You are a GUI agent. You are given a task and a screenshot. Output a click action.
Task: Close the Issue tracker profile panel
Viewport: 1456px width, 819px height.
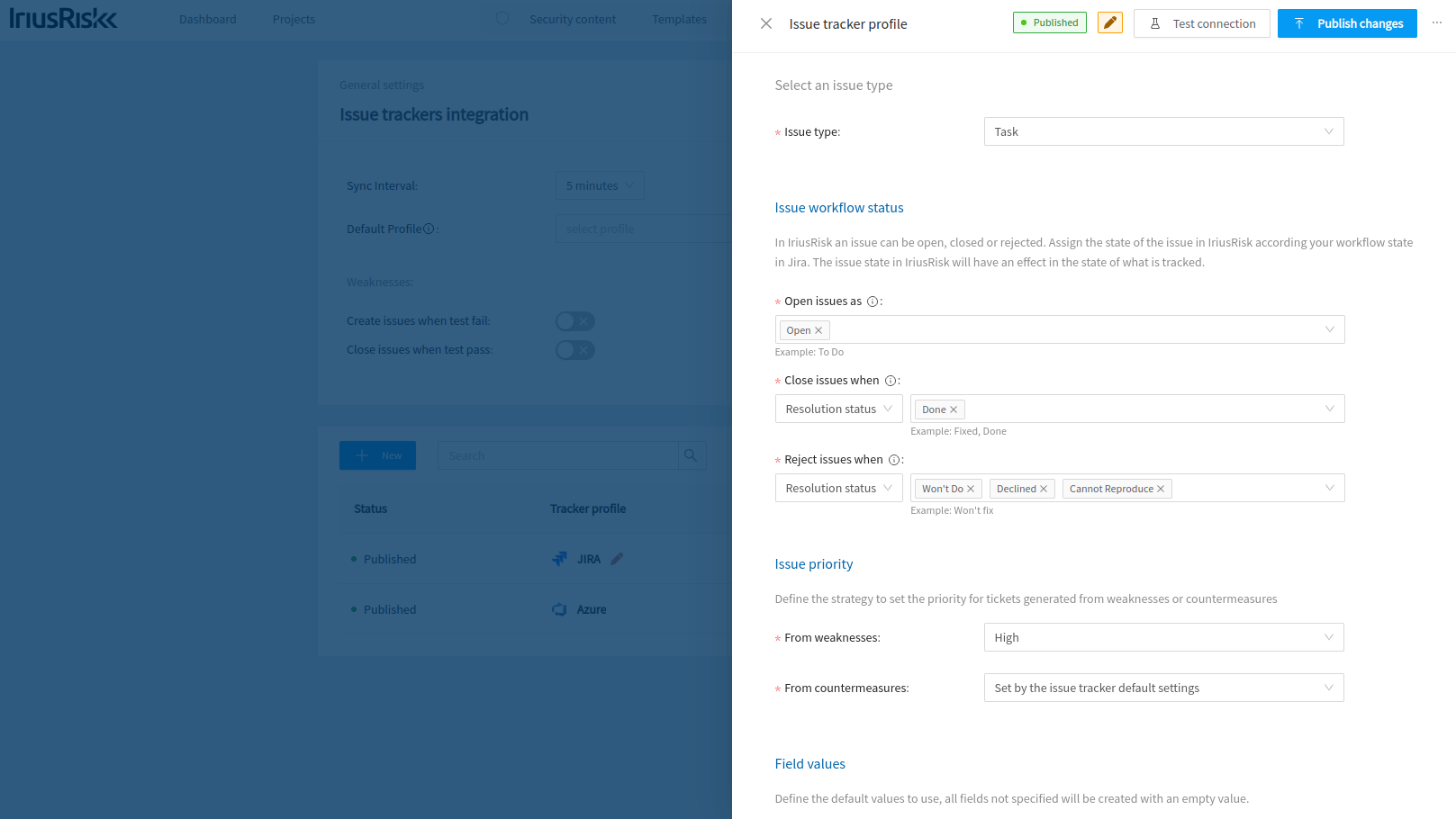(766, 23)
